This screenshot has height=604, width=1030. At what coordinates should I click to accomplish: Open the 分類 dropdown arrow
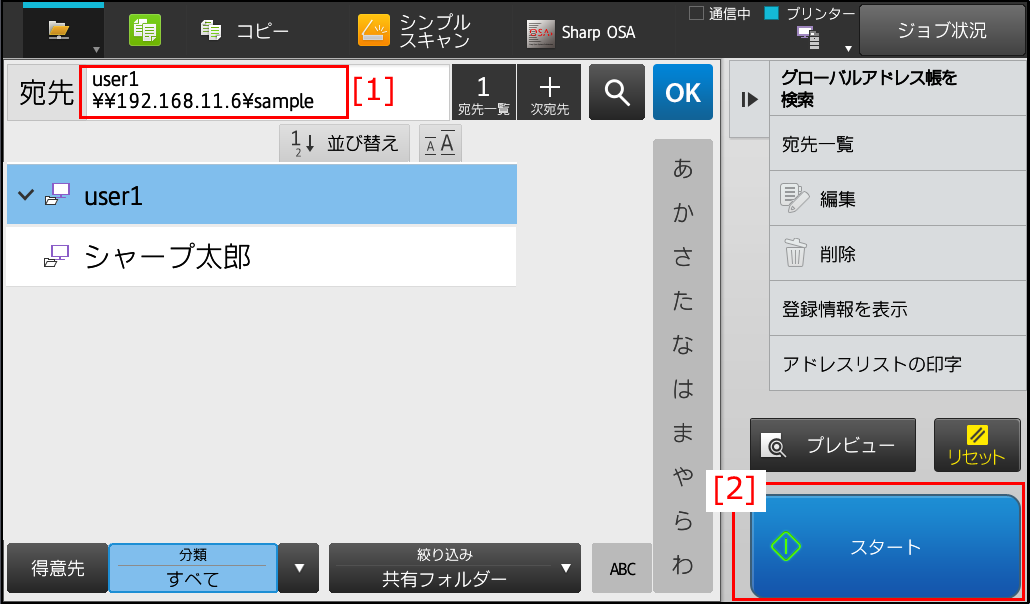coord(299,568)
